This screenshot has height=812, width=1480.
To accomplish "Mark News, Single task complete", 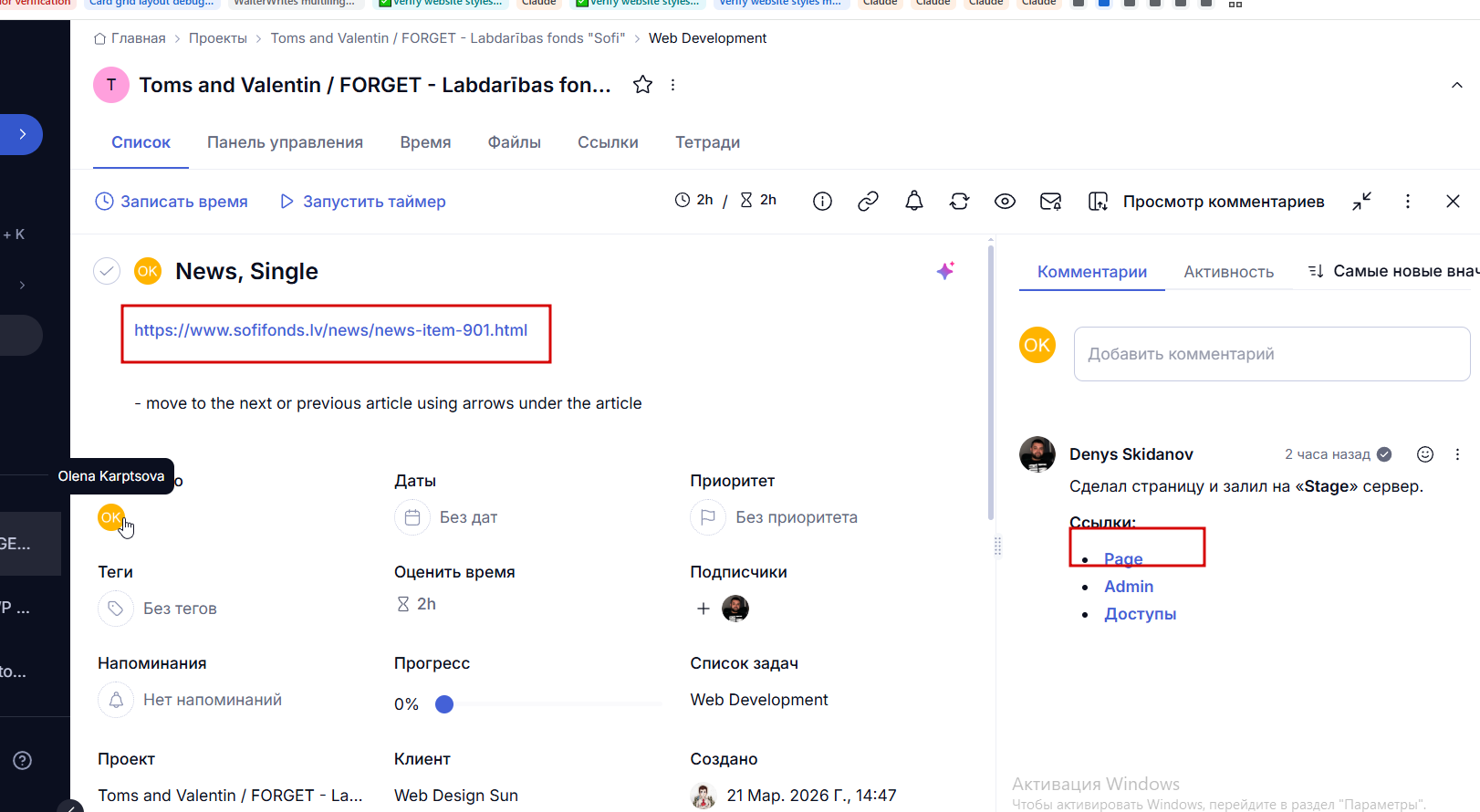I will (x=107, y=271).
